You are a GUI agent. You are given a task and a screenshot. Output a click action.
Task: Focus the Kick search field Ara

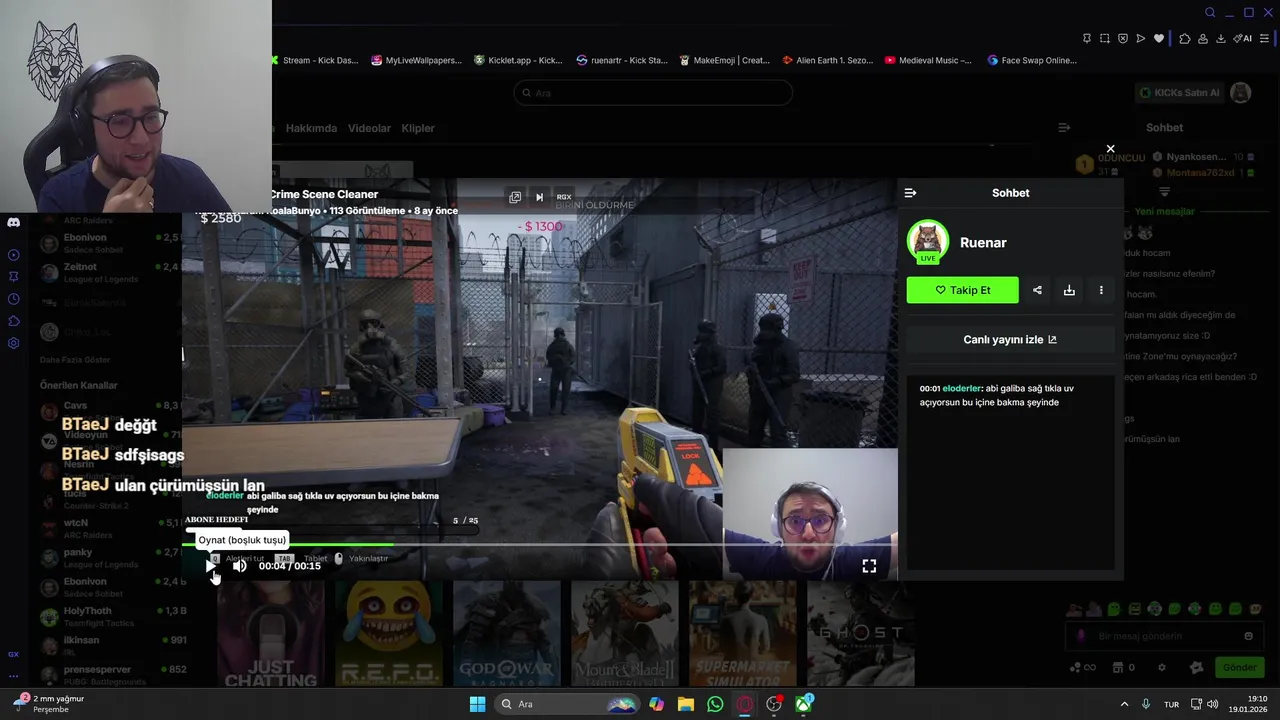coord(653,93)
